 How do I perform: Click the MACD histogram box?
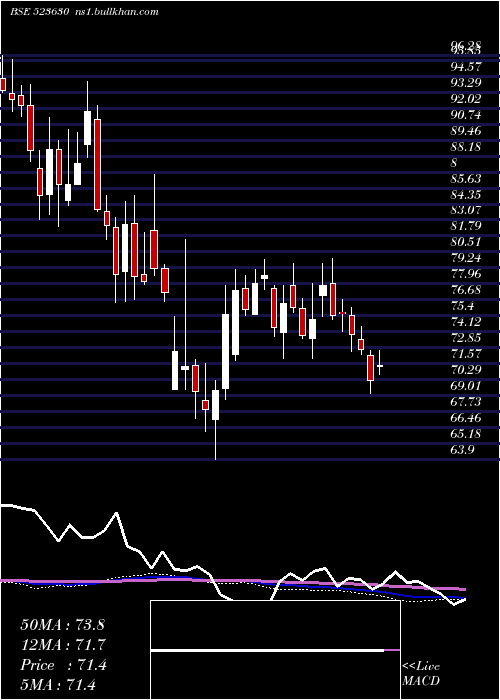[x=275, y=650]
